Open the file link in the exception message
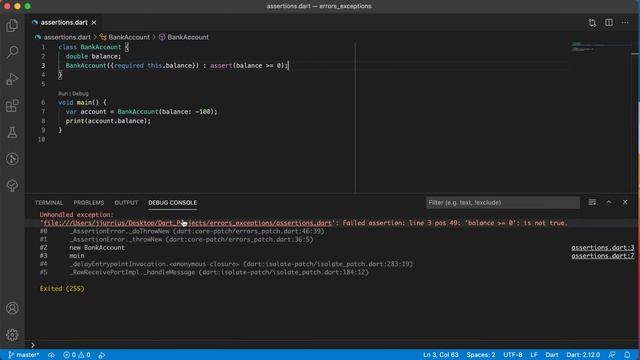The image size is (640, 360). [187, 223]
